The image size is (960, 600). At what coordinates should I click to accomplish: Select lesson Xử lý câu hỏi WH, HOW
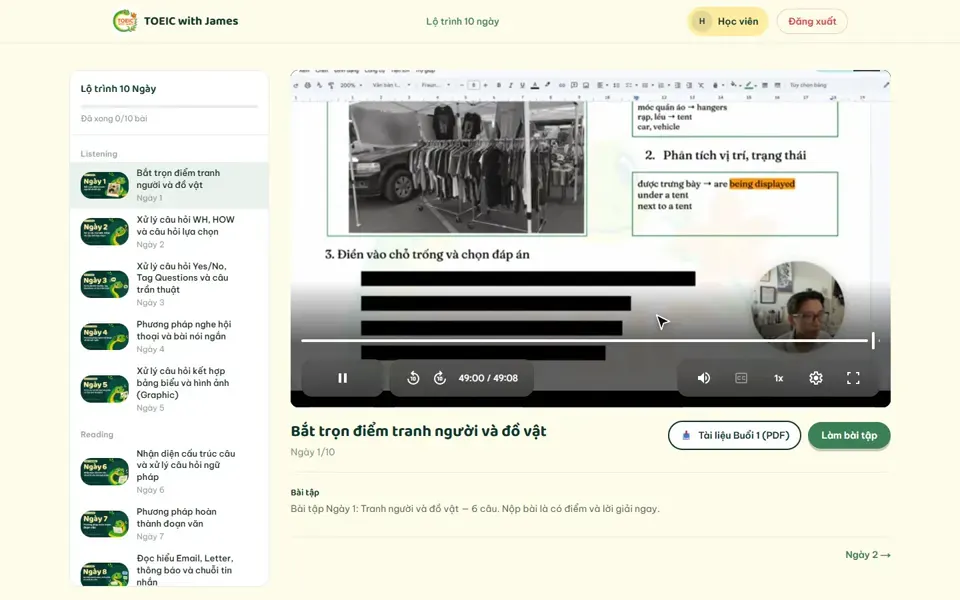click(x=170, y=231)
